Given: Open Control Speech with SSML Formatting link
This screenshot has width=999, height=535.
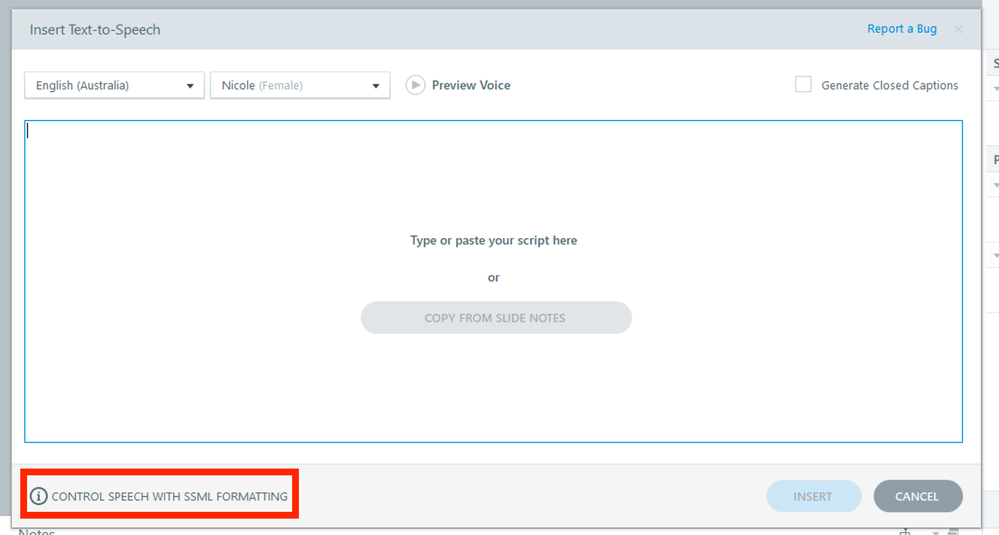Looking at the screenshot, I should pos(169,497).
